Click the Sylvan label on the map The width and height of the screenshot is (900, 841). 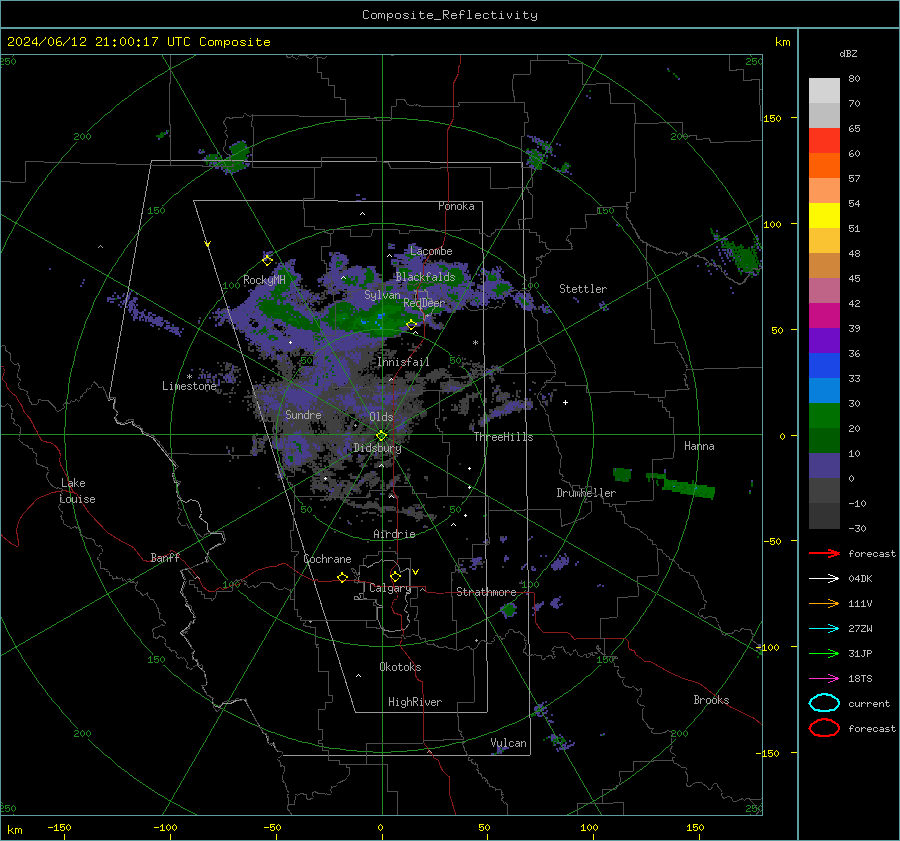[382, 295]
